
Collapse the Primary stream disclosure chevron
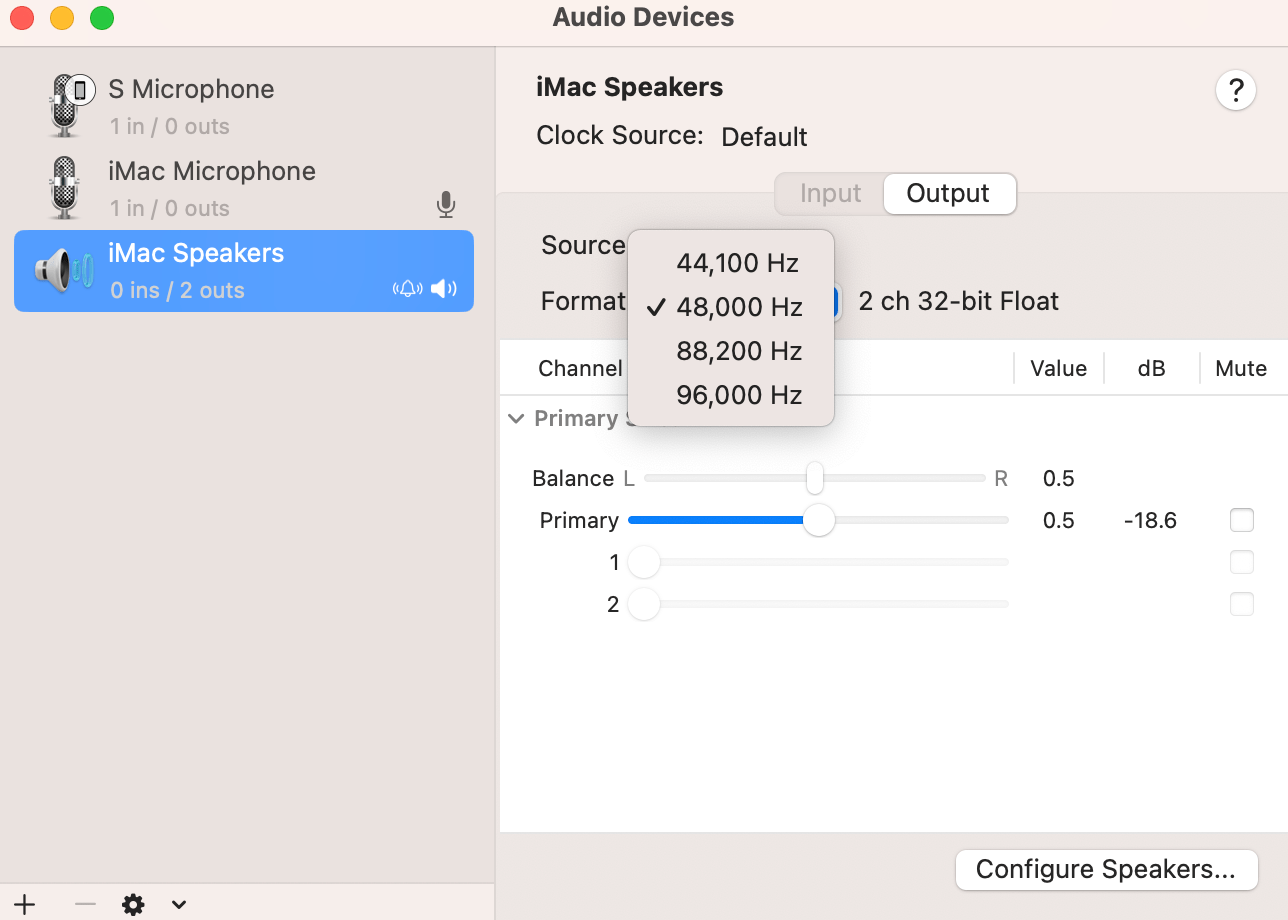pyautogui.click(x=516, y=418)
